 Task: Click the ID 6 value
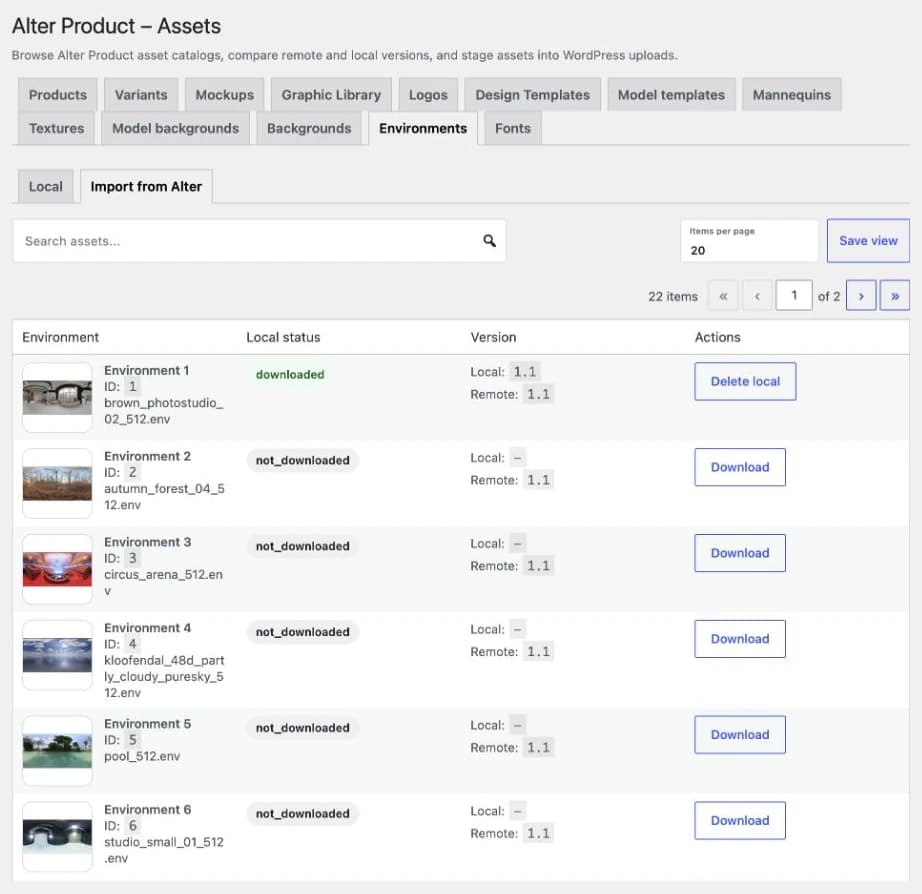click(132, 826)
